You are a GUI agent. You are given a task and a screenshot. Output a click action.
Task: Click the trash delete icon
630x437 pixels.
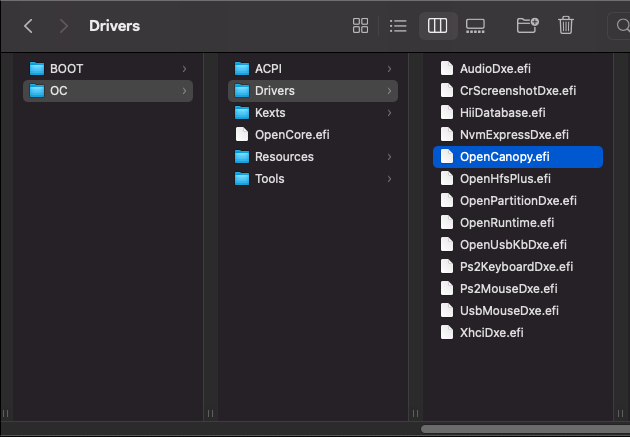click(x=566, y=26)
